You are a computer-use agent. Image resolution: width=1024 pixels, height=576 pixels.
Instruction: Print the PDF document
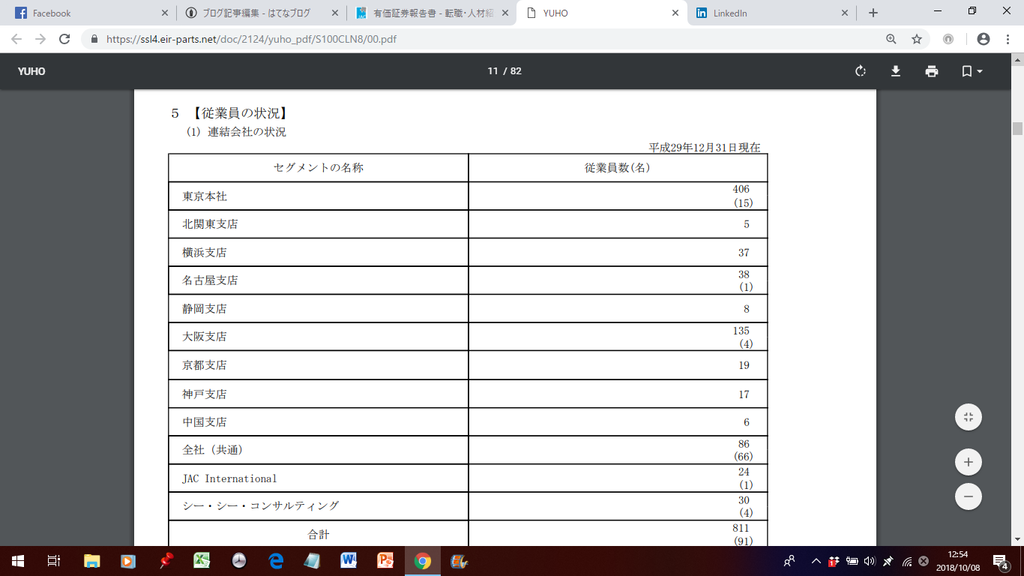(932, 71)
